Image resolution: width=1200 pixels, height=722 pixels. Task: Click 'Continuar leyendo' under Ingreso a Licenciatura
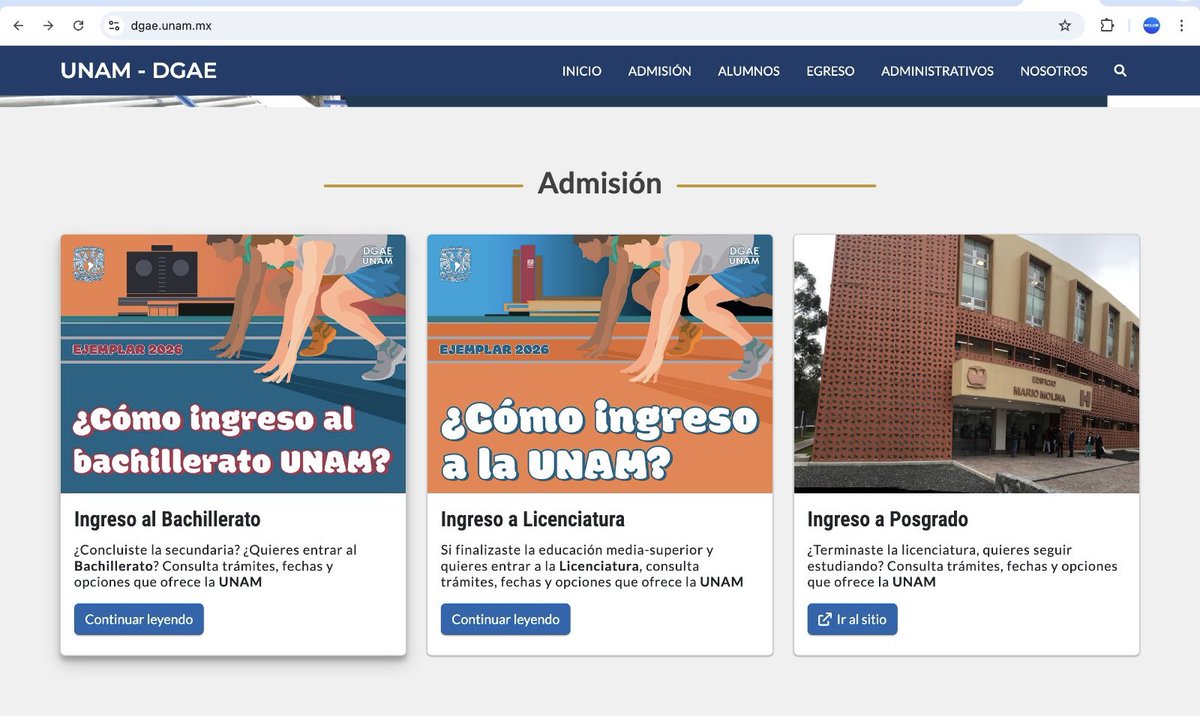(x=506, y=619)
